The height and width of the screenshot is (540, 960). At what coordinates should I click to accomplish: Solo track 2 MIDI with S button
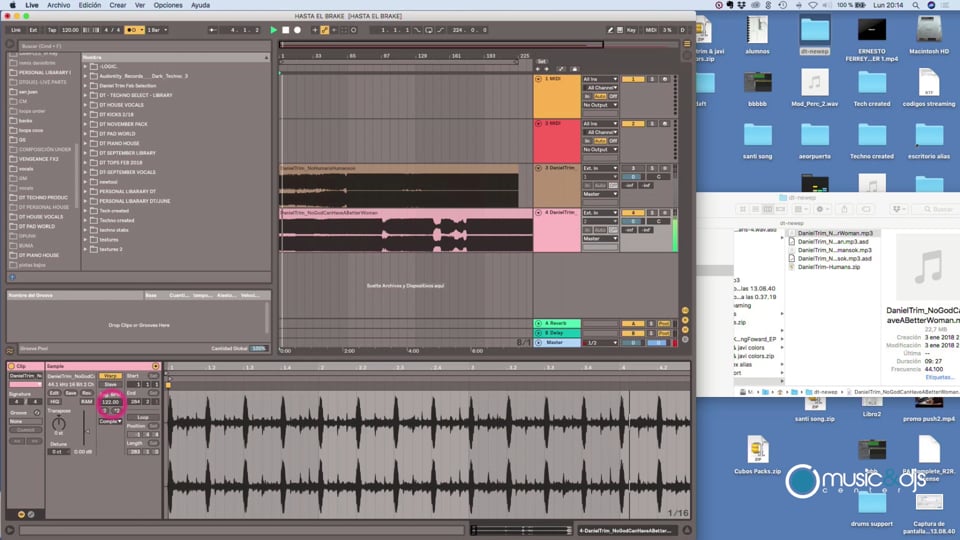653,124
